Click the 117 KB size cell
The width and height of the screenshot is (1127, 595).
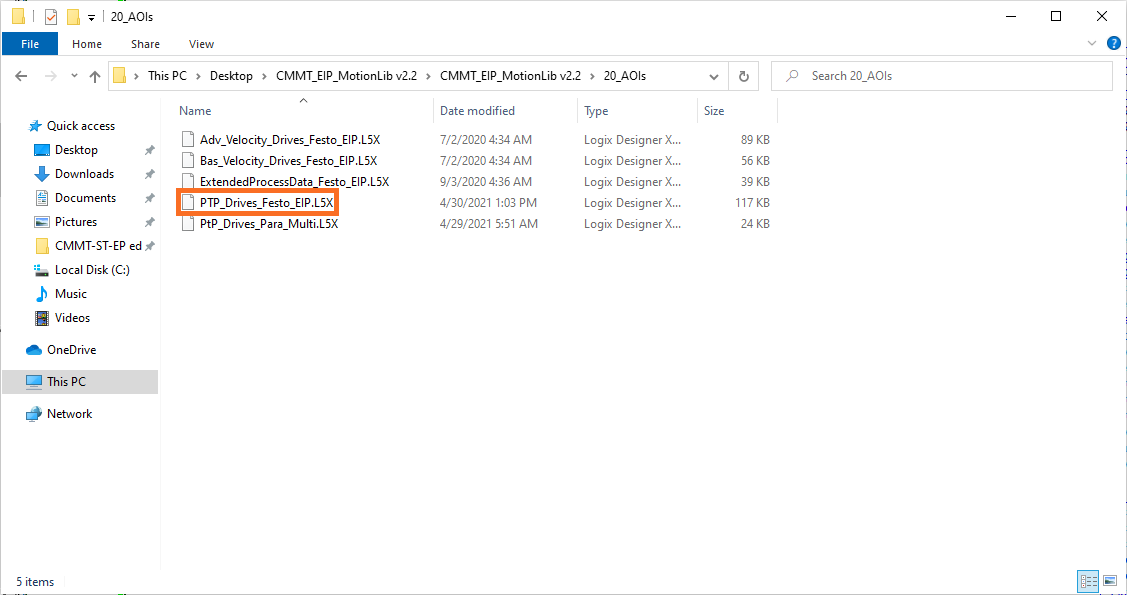[x=753, y=203]
